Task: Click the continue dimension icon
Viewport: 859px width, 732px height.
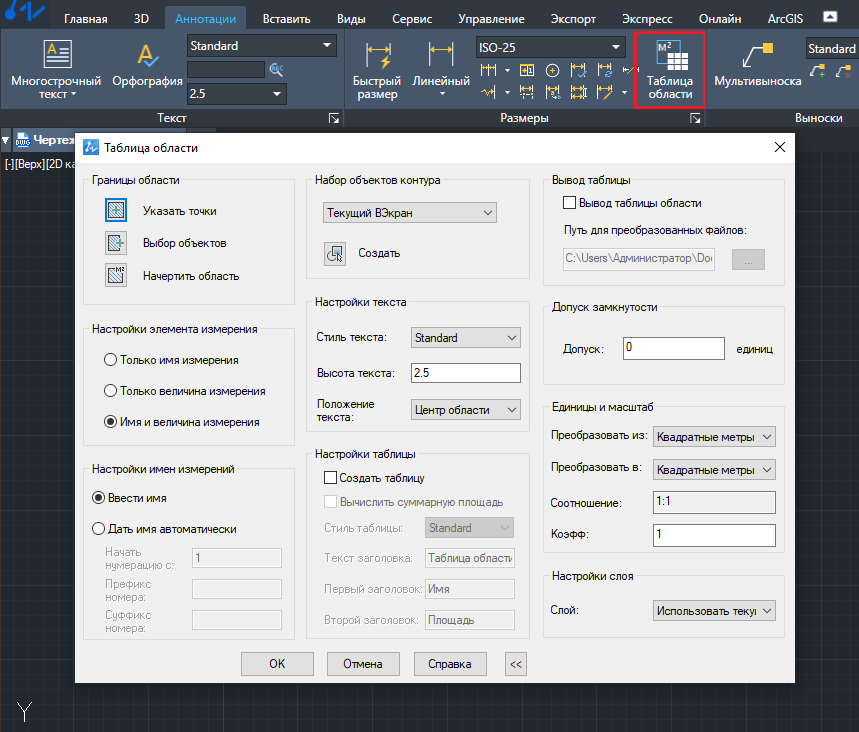Action: point(488,70)
